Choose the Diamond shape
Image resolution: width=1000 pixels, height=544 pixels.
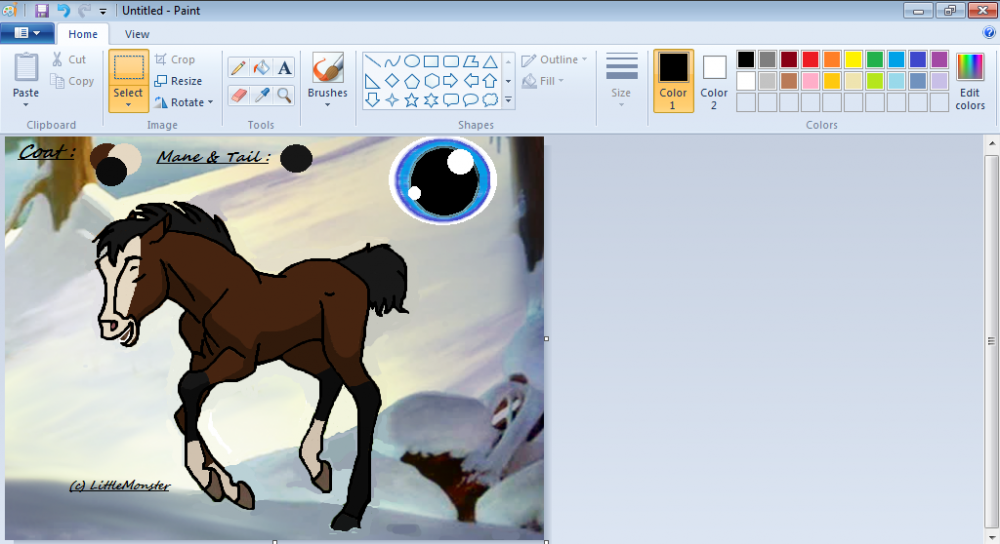point(392,81)
